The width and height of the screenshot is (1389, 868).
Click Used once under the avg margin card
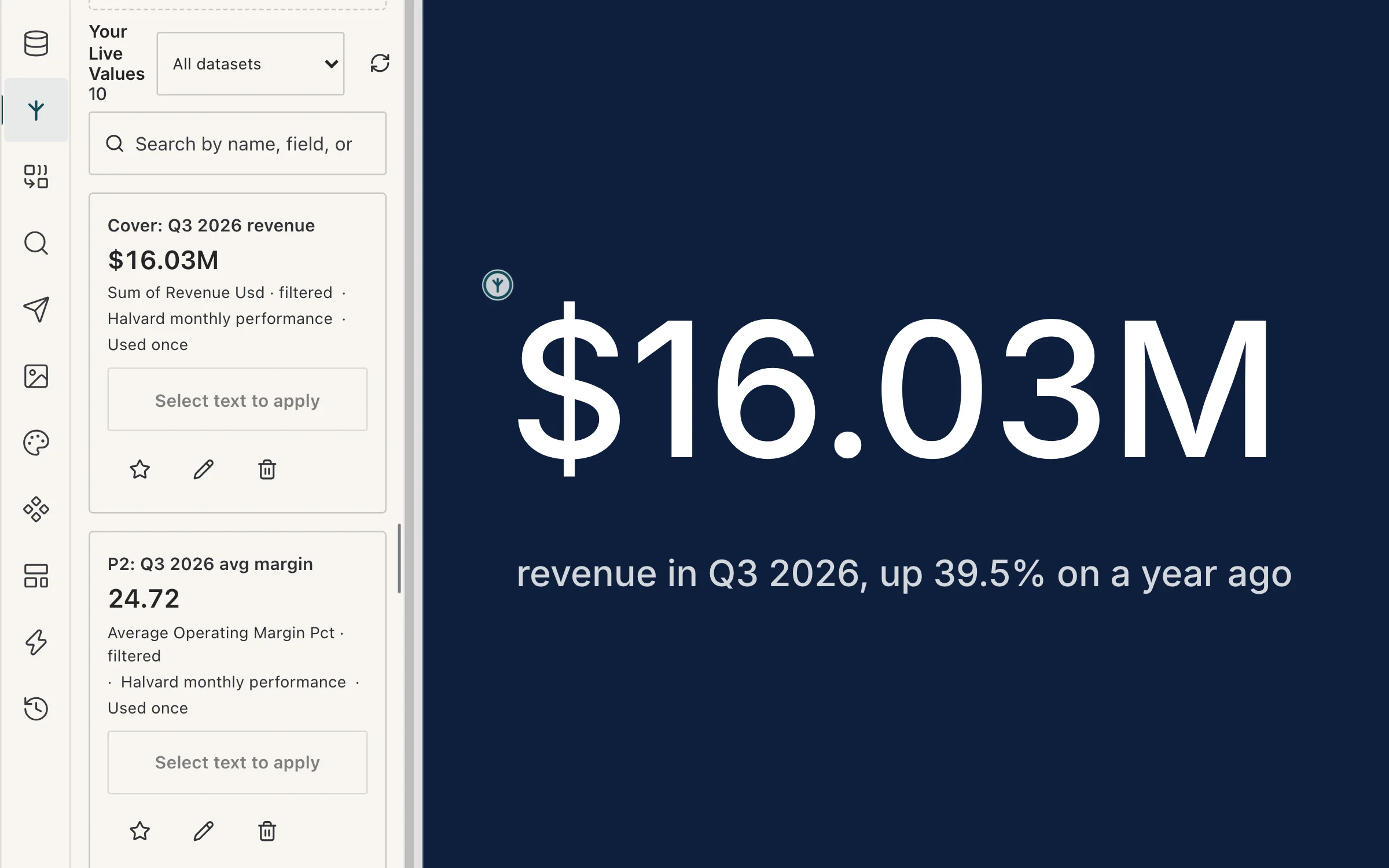pos(148,708)
